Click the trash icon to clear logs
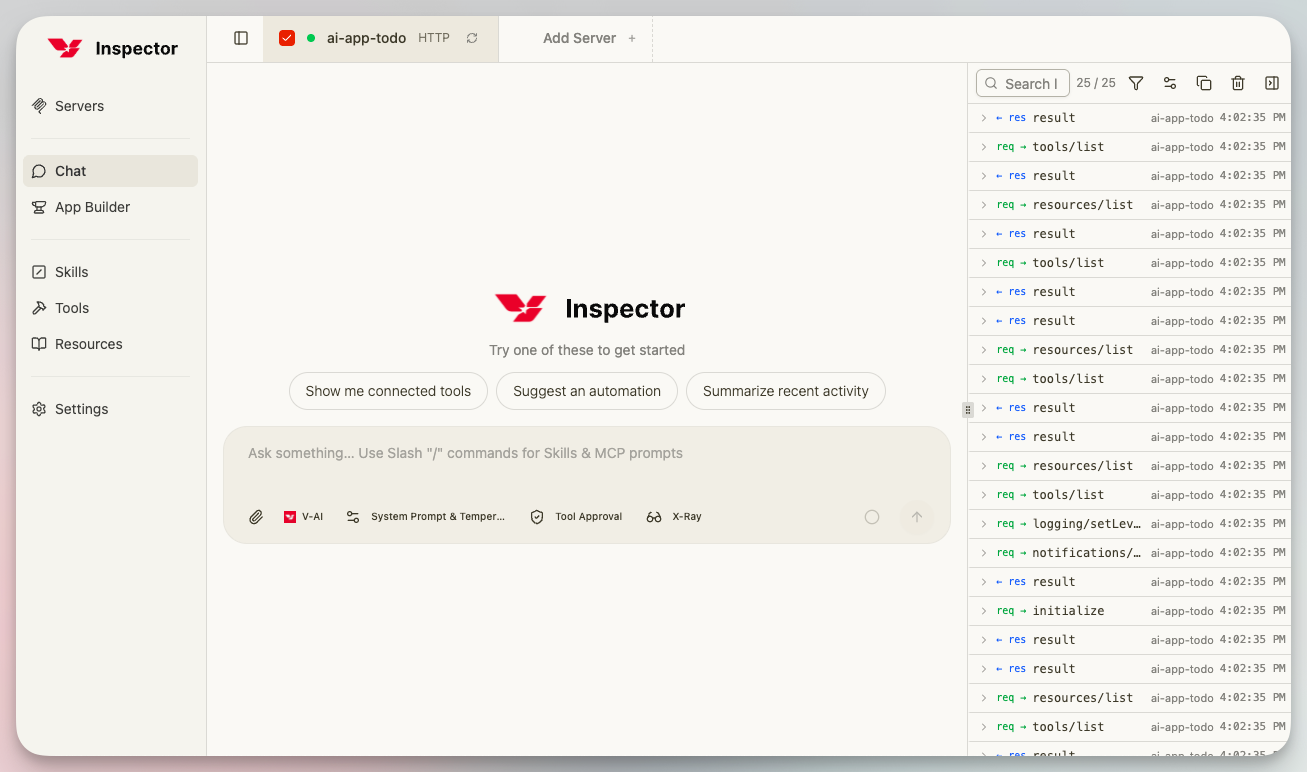 (x=1238, y=83)
